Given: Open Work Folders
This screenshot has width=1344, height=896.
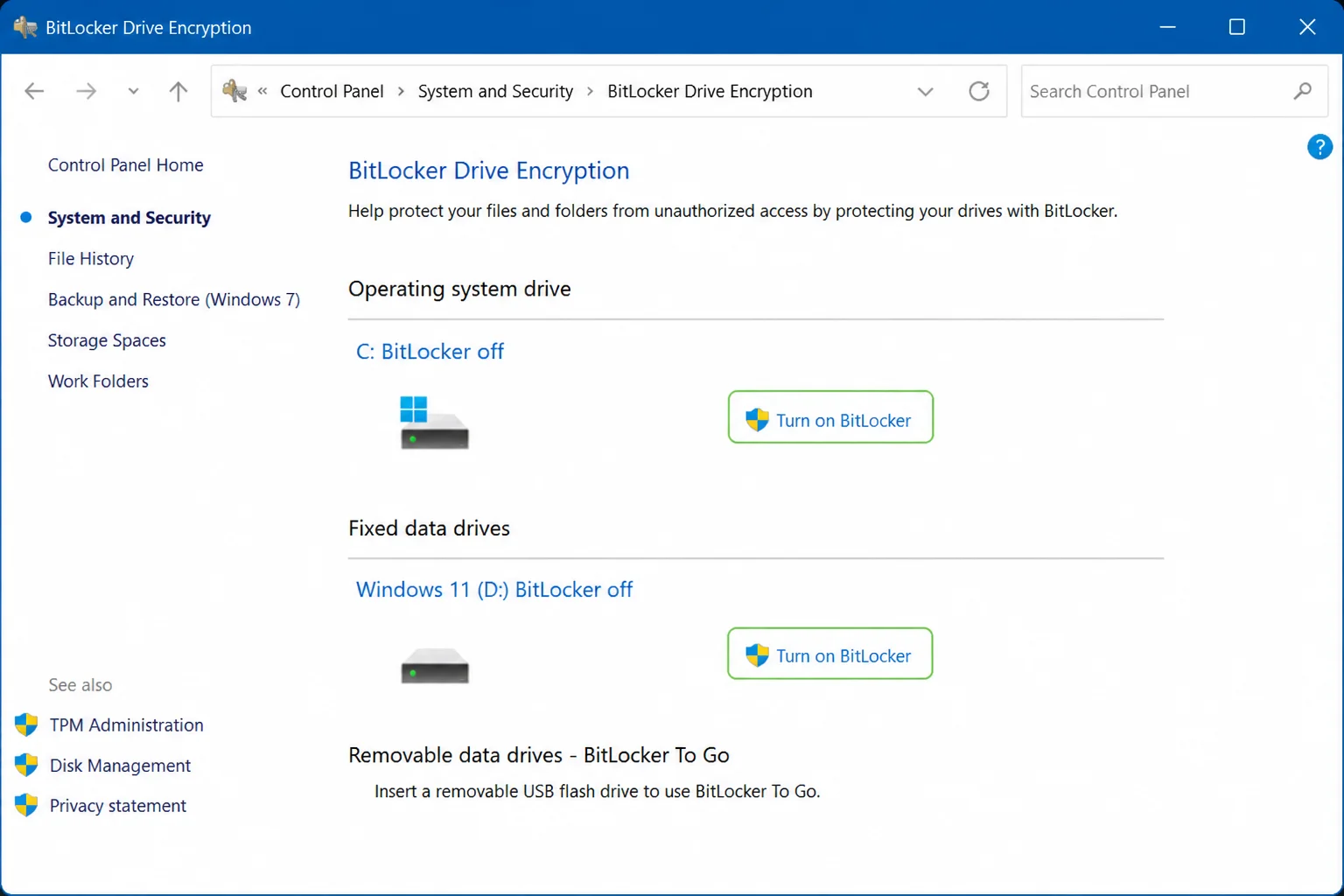Looking at the screenshot, I should (x=98, y=381).
